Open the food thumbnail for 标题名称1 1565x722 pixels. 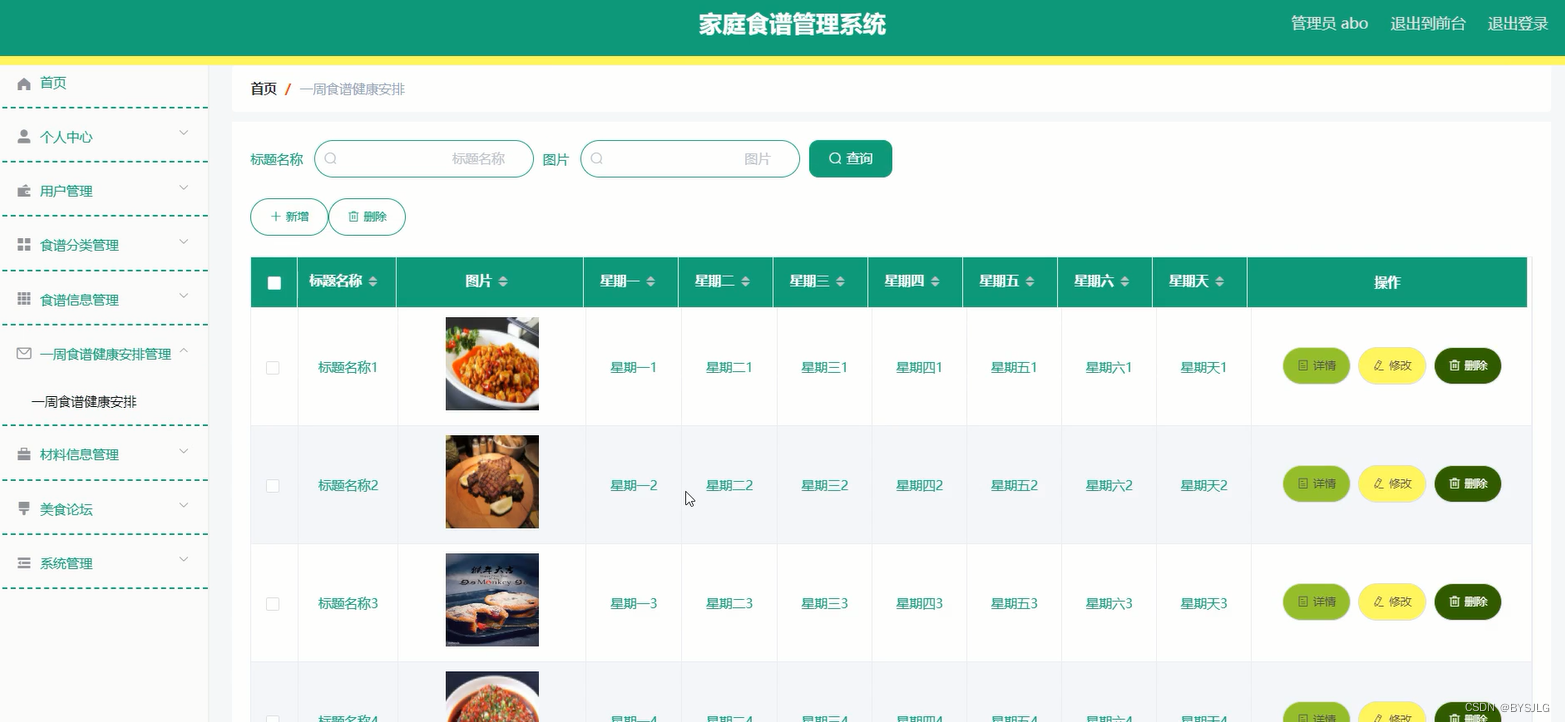click(492, 364)
